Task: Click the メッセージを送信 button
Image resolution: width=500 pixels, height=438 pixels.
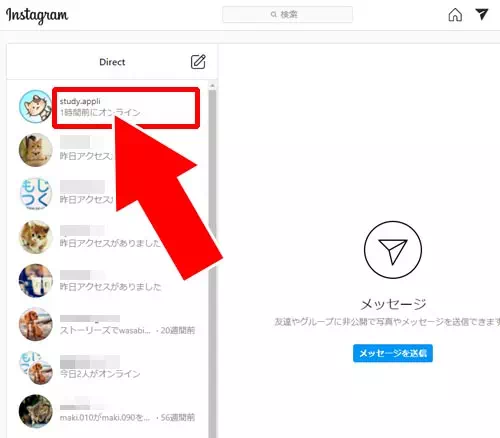Action: click(x=393, y=353)
